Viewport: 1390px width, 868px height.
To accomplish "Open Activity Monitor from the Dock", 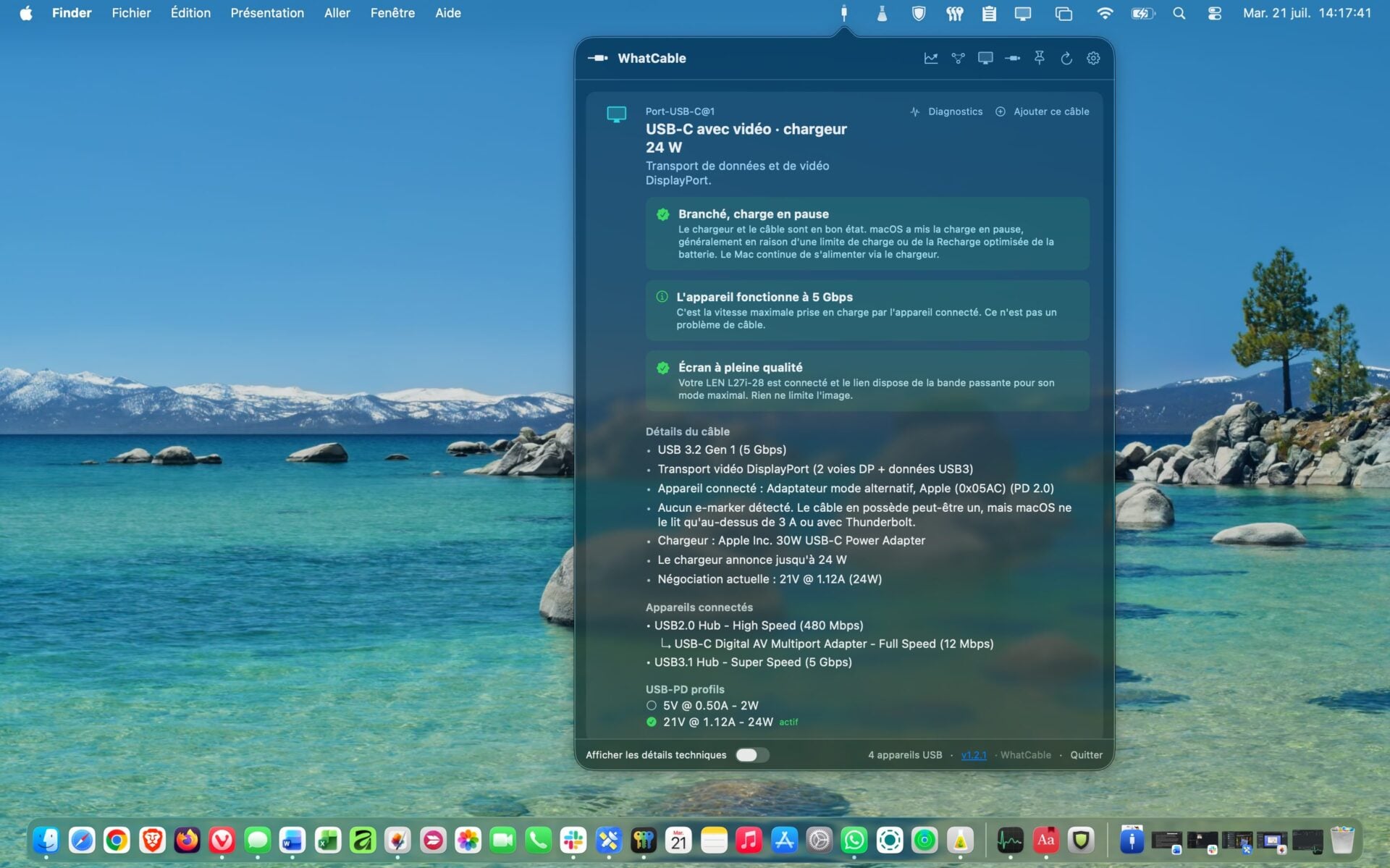I will tap(1010, 840).
